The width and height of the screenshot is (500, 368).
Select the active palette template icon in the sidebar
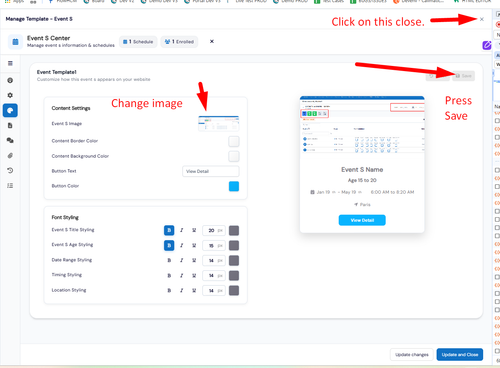10,110
